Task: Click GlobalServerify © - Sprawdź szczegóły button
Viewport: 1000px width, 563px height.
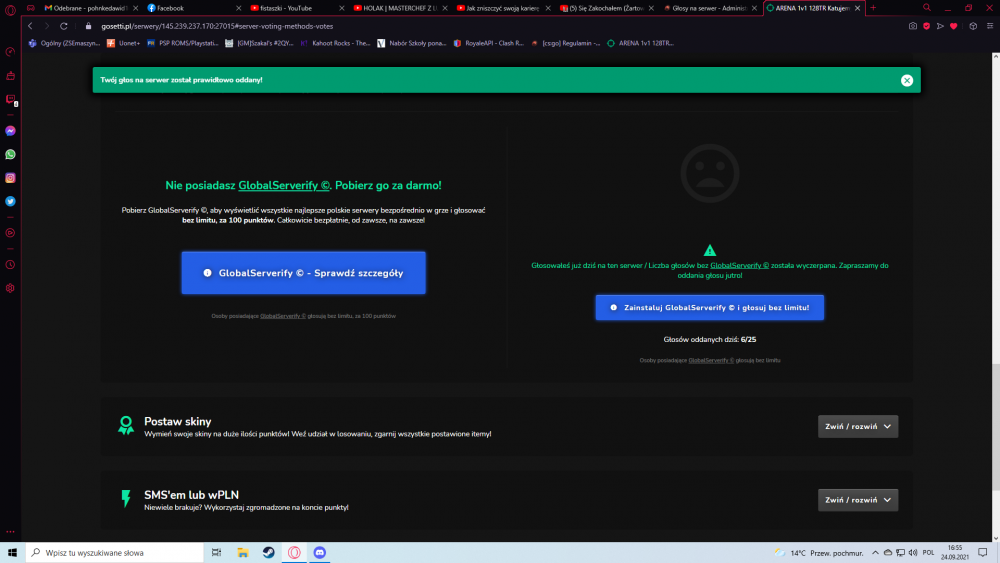Action: 304,273
